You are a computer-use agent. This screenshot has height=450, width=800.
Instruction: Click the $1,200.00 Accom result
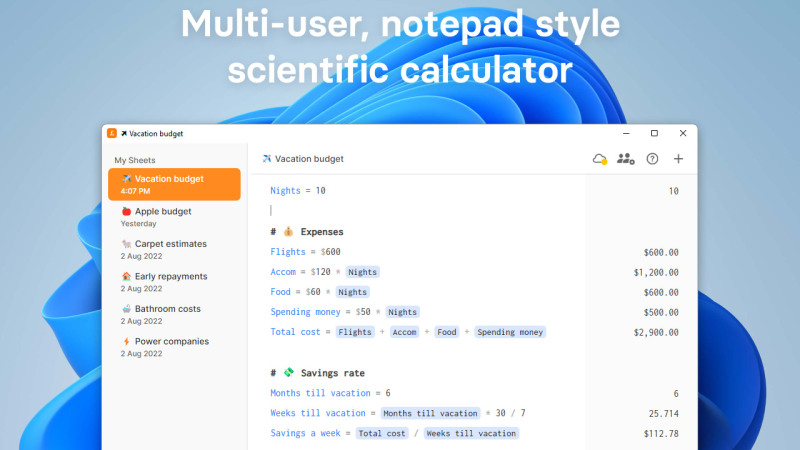(656, 272)
